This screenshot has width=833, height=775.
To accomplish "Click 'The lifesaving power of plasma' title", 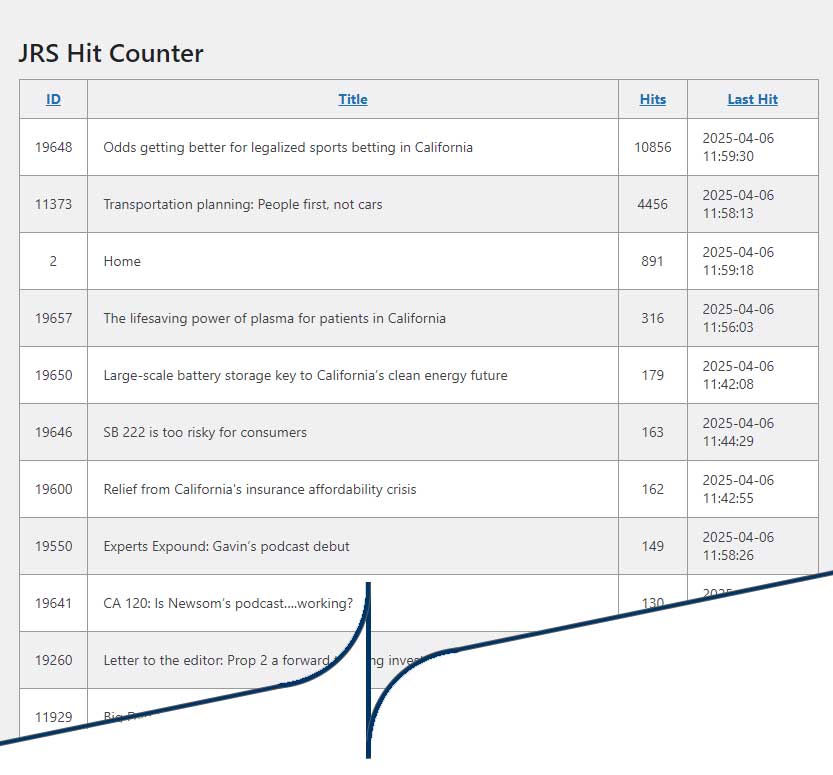I will tap(274, 318).
